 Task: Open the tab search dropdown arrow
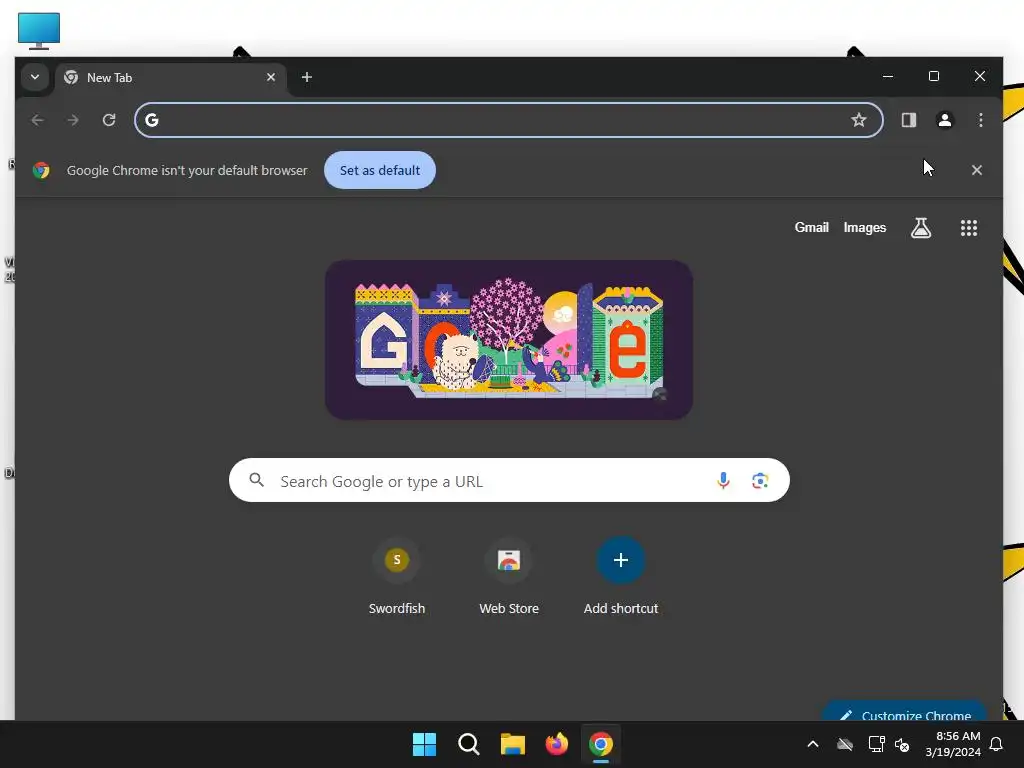click(x=35, y=77)
